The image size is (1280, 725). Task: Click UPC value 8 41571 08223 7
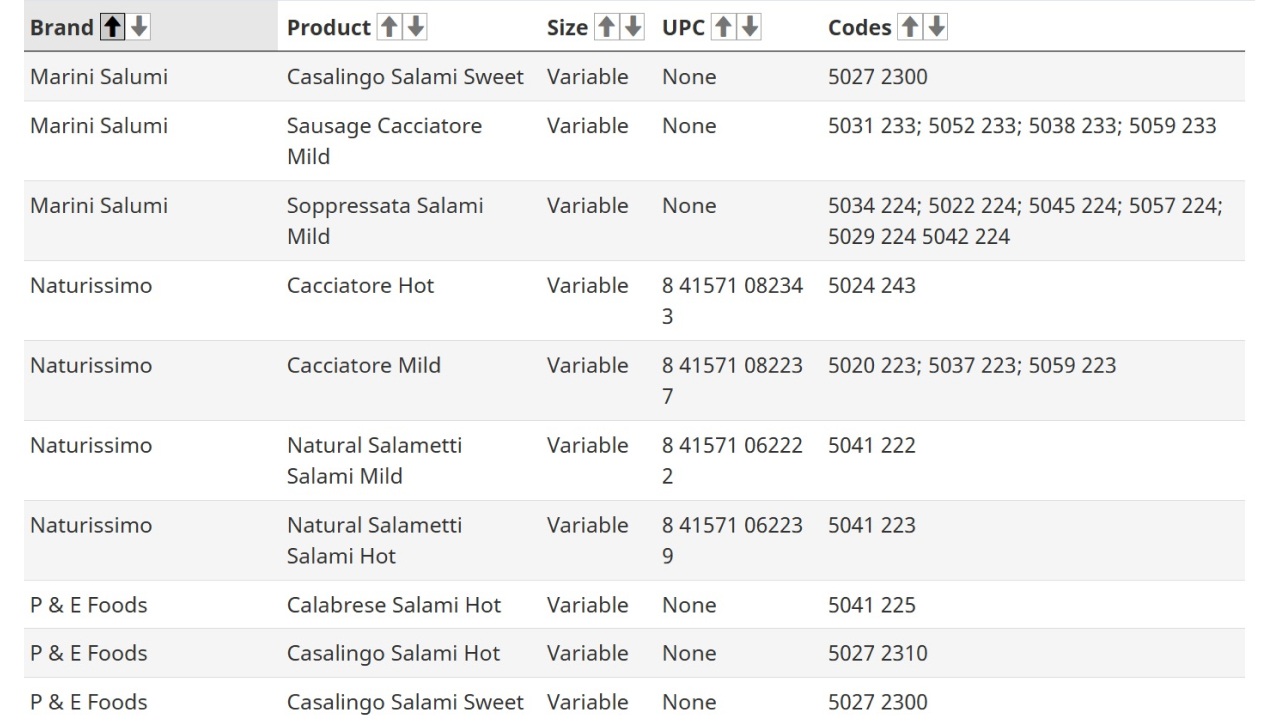[732, 380]
